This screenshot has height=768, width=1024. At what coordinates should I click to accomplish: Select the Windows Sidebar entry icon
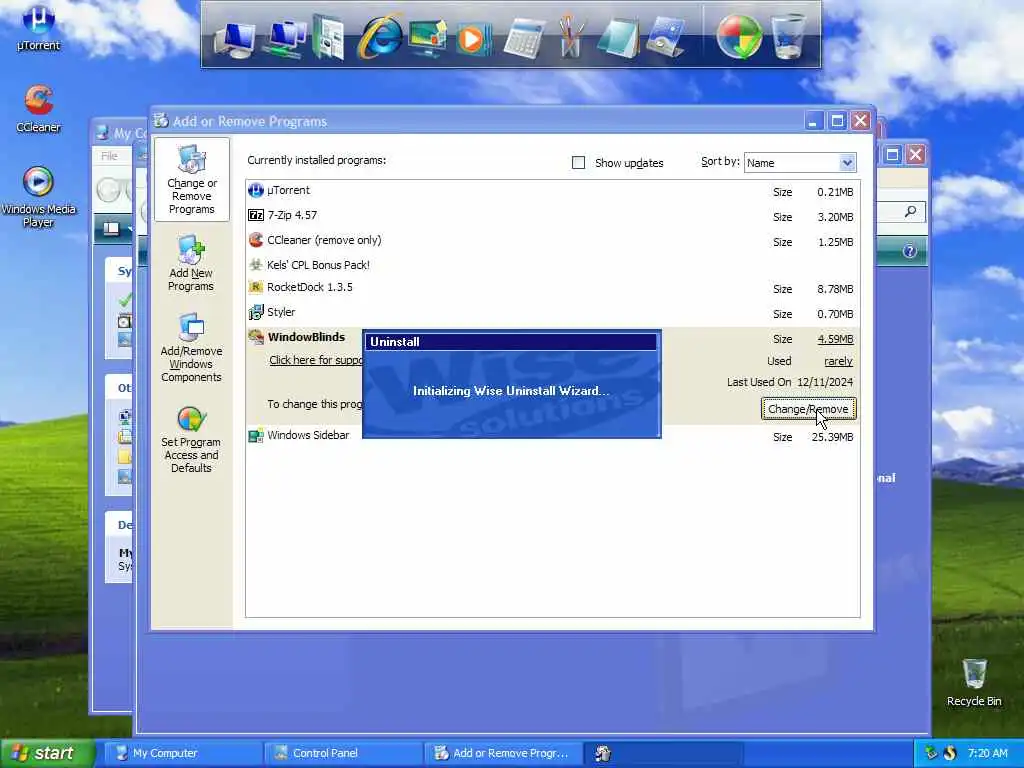[256, 436]
